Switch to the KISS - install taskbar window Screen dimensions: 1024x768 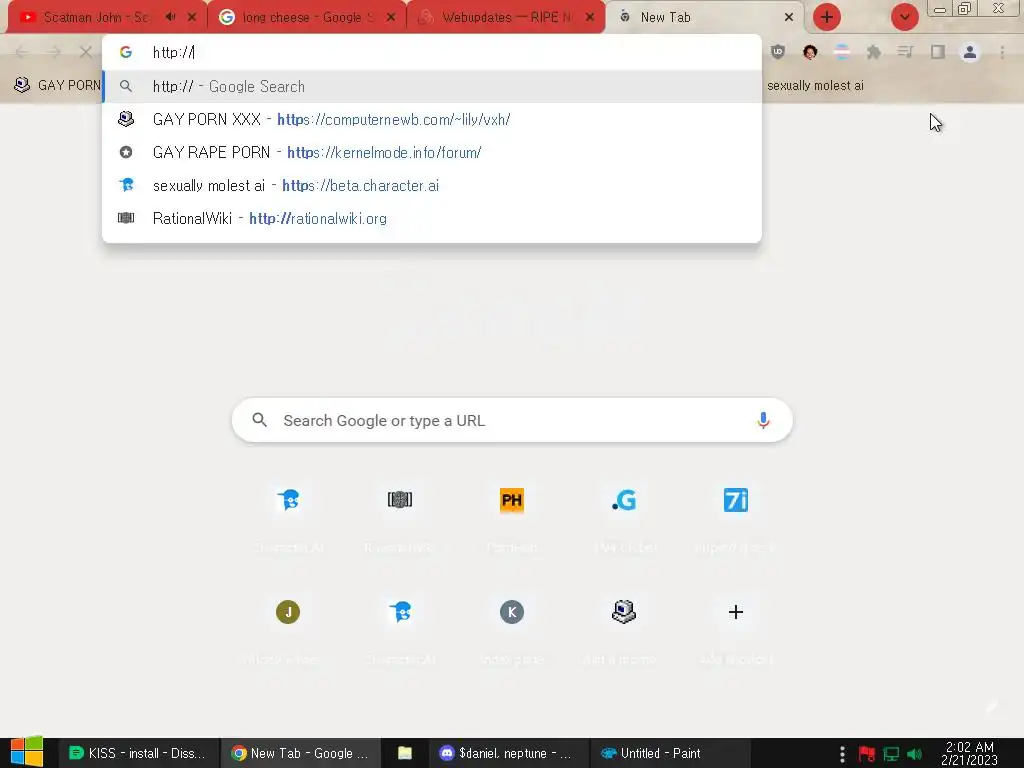pyautogui.click(x=137, y=753)
